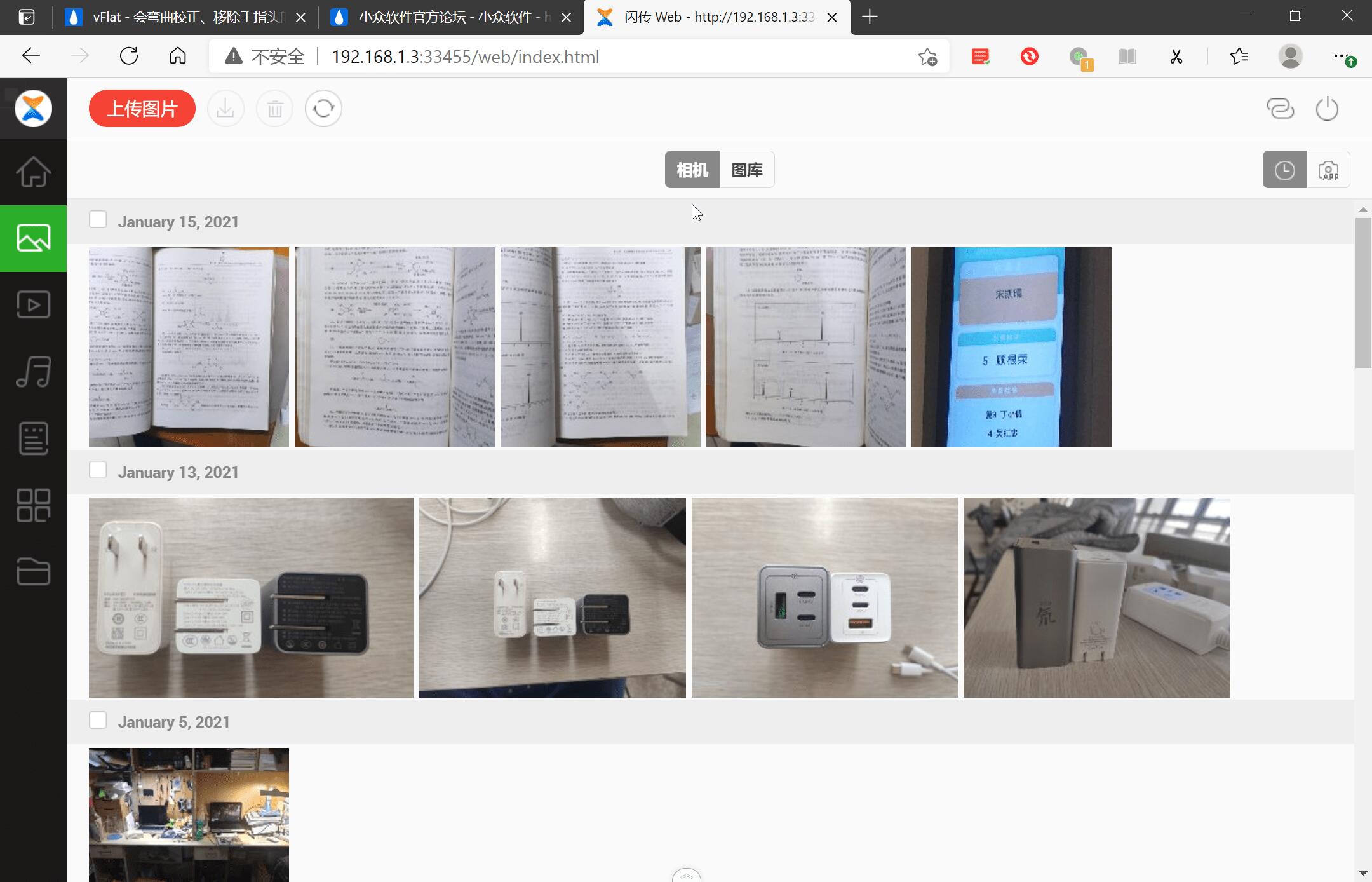
Task: Click the power disconnect icon
Action: [1327, 109]
